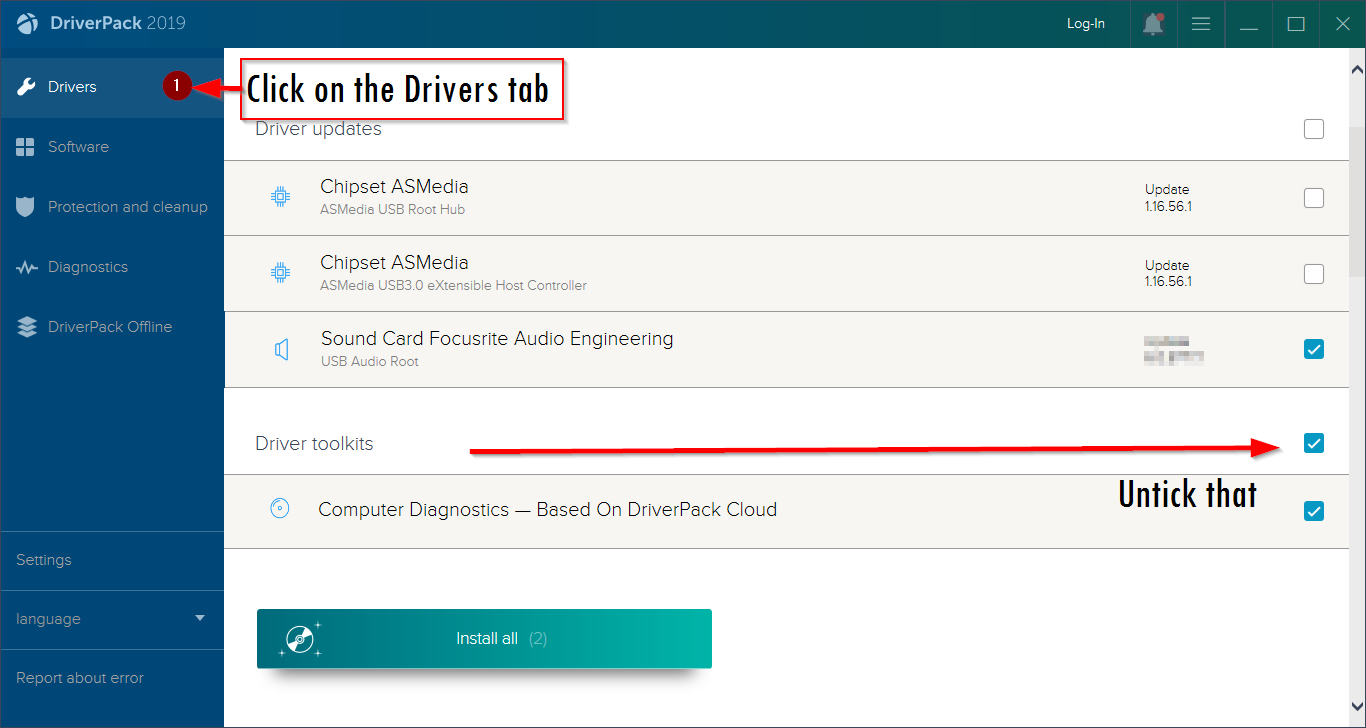This screenshot has height=728, width=1366.
Task: Click the Software grid icon
Action: (27, 146)
